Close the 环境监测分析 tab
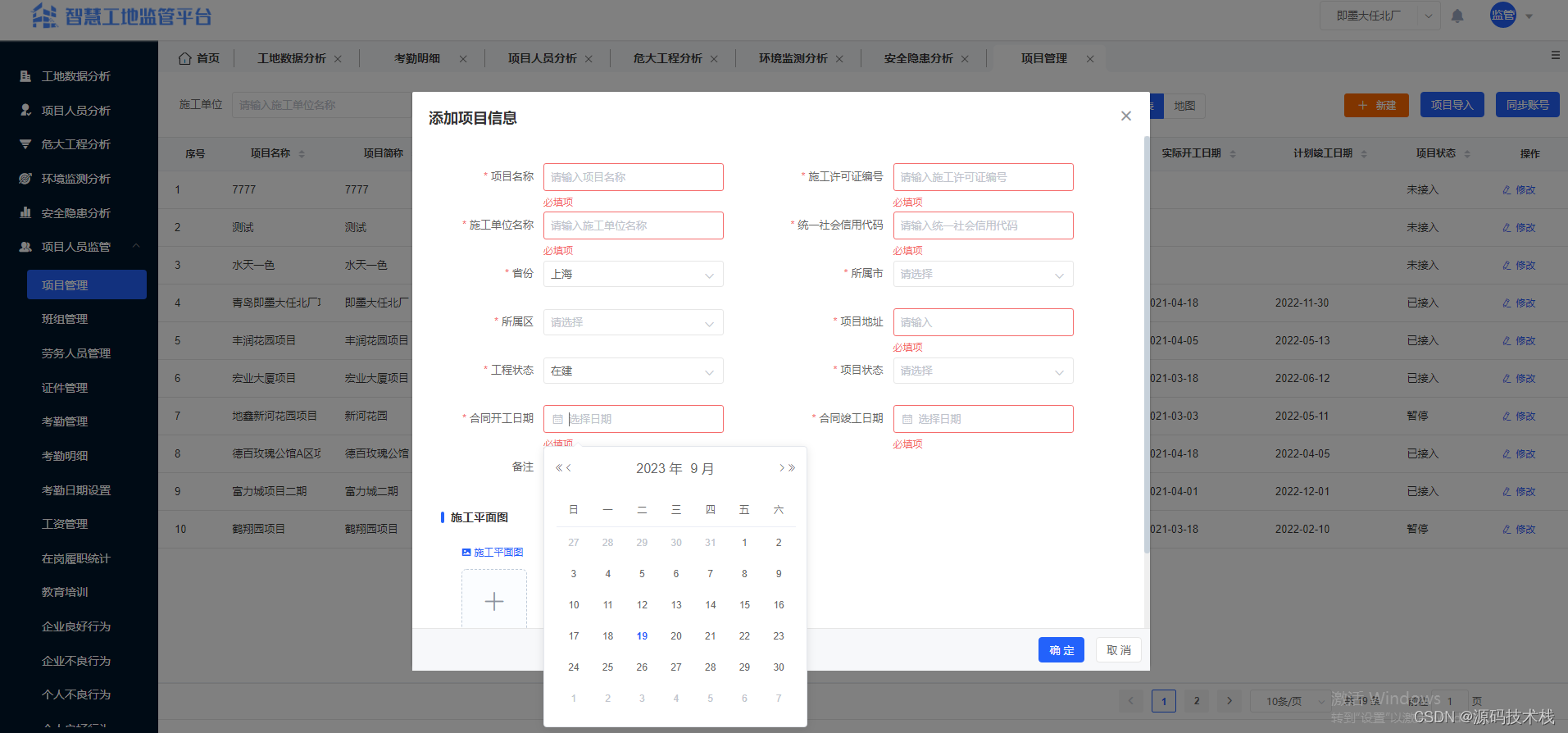The width and height of the screenshot is (1568, 733). (839, 59)
